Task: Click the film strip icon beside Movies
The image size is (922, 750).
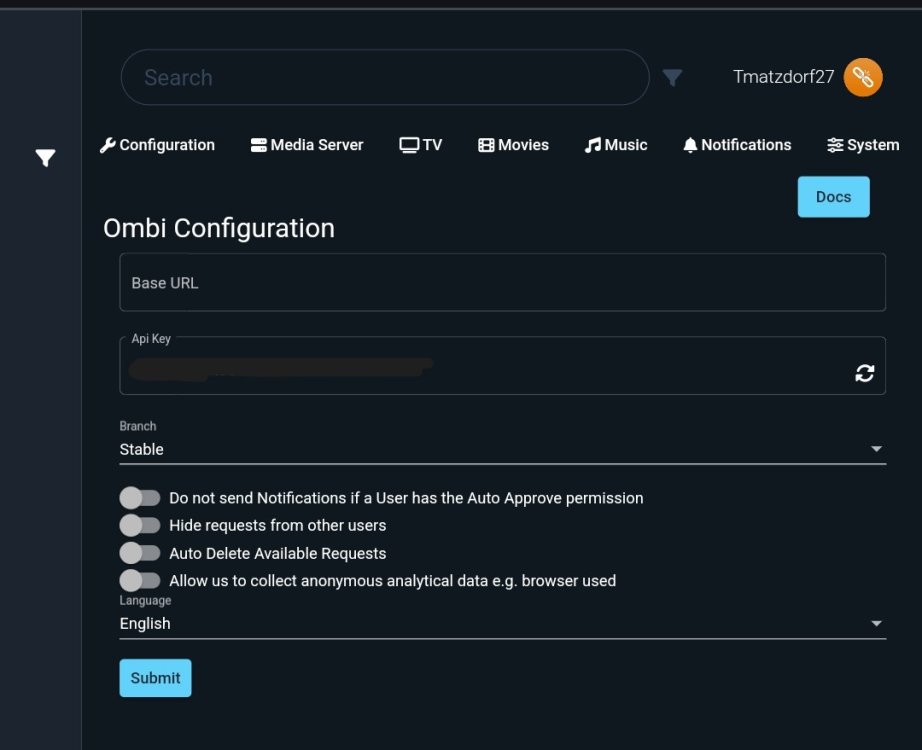Action: pos(486,145)
